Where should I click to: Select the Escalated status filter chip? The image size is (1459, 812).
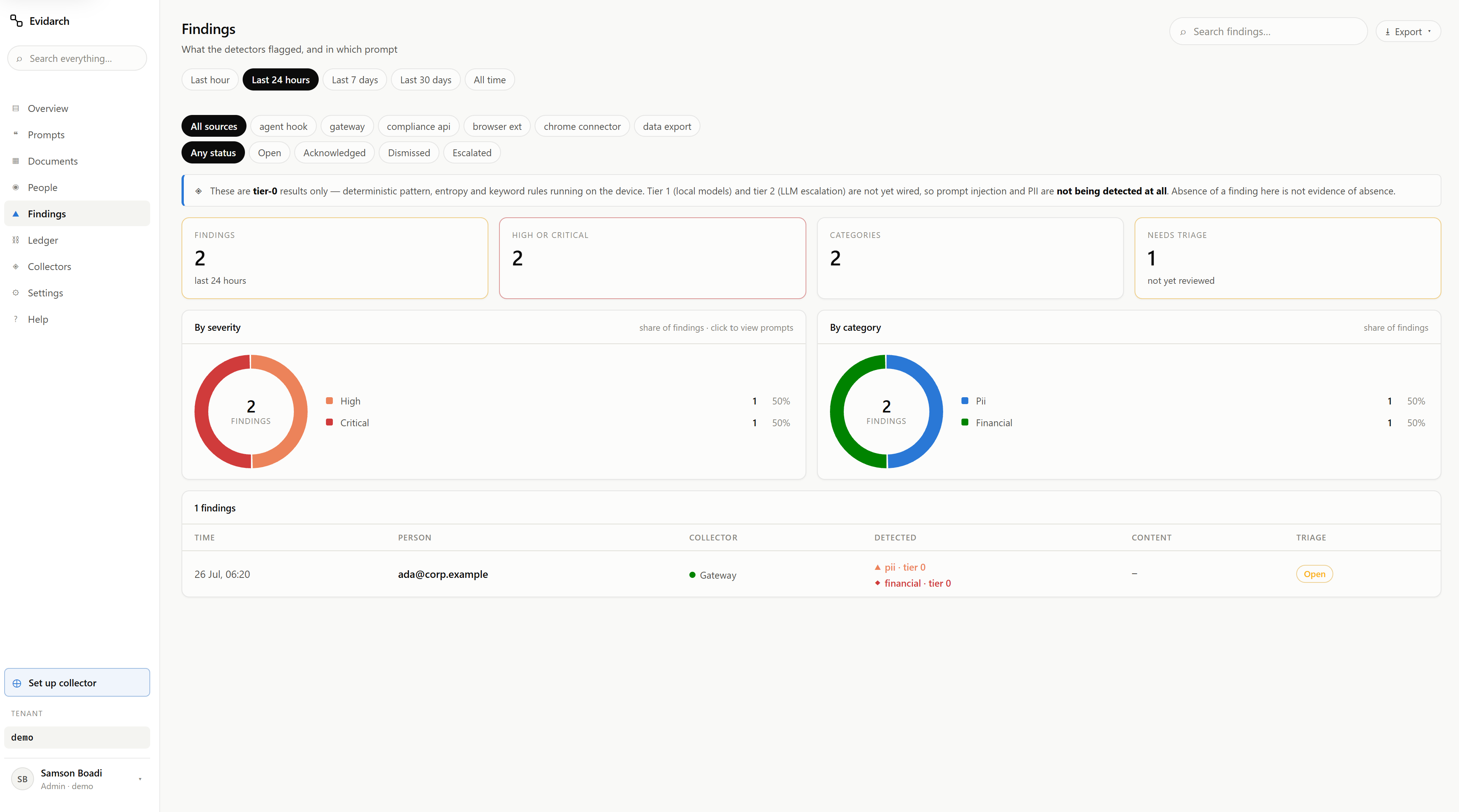[472, 152]
